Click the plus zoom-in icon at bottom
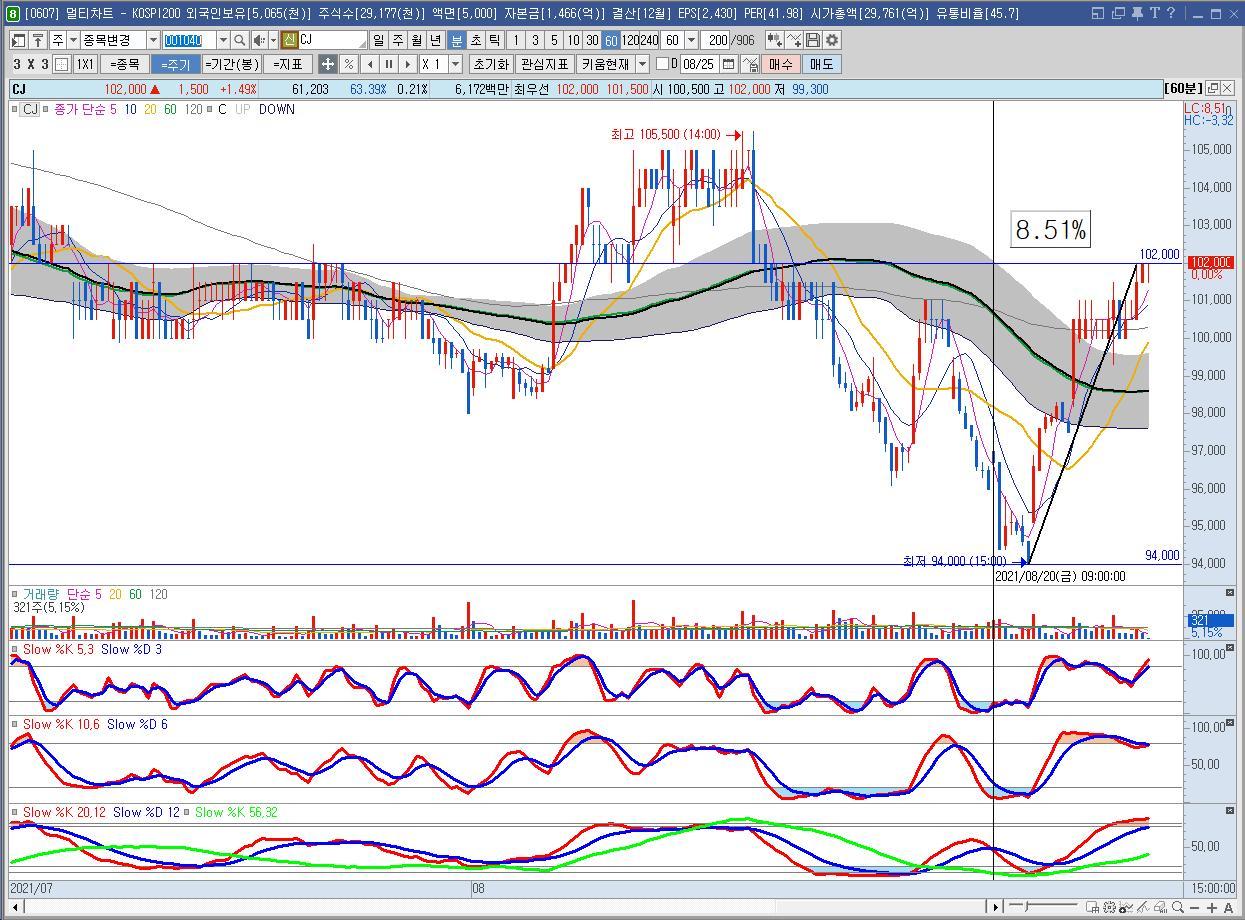1245x920 pixels. tap(1211, 907)
